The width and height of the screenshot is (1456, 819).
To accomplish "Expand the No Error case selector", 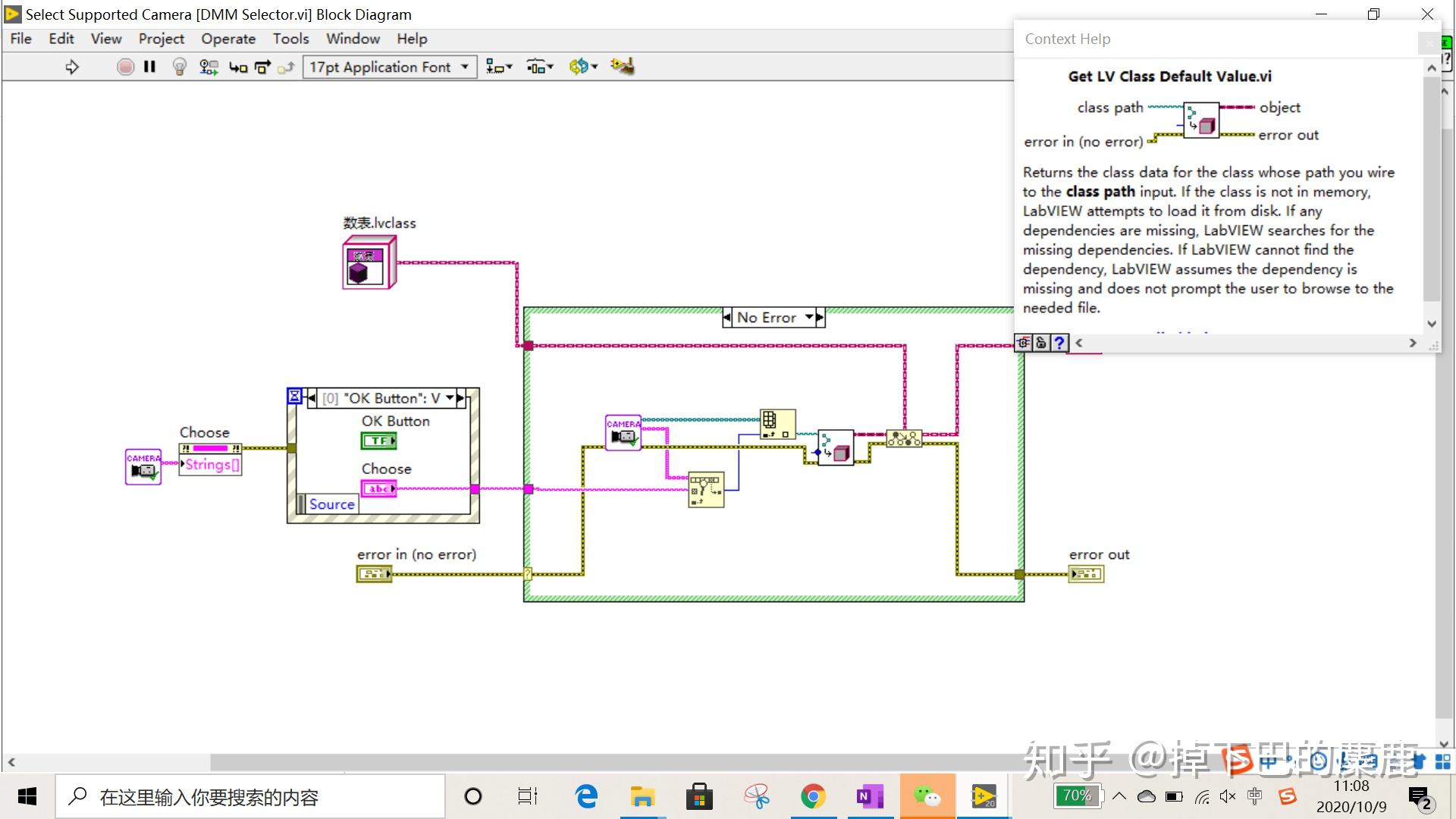I will [809, 317].
